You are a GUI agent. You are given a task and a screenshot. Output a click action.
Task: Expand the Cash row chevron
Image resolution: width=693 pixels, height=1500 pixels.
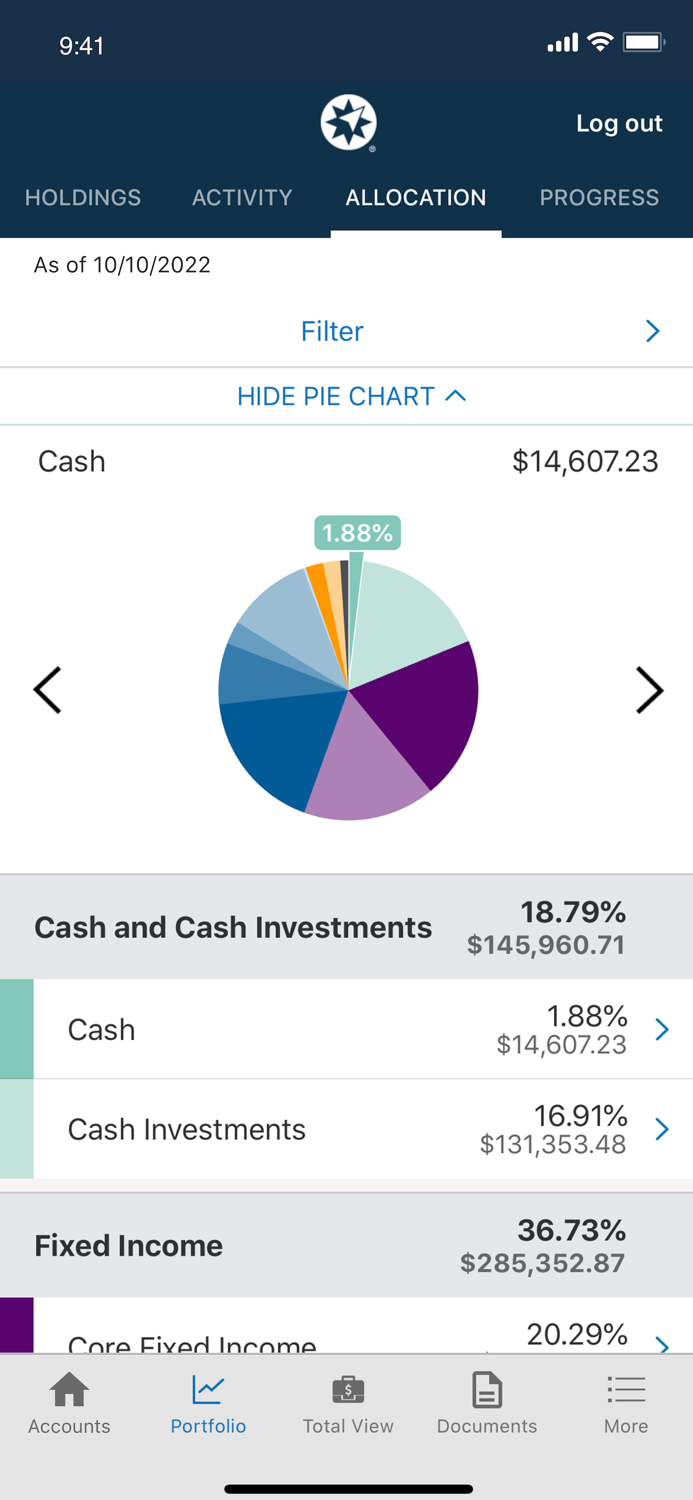pos(661,1029)
